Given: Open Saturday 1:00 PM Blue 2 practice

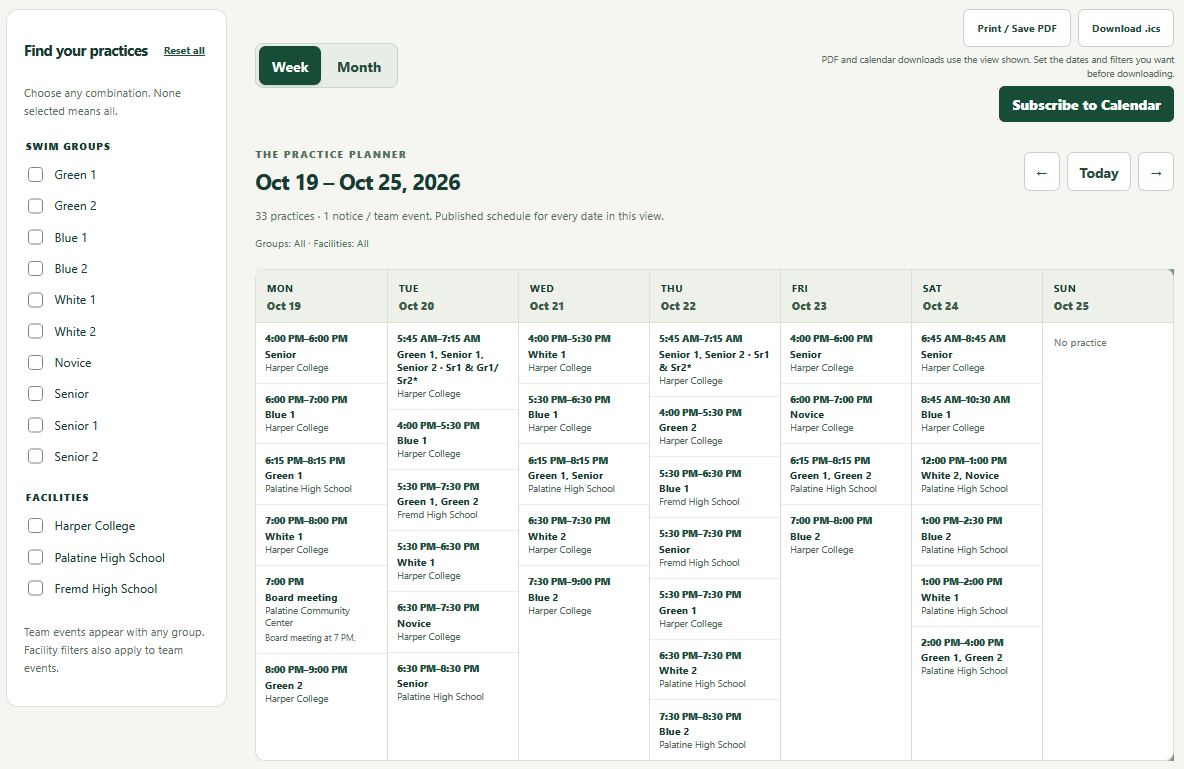Looking at the screenshot, I should pyautogui.click(x=977, y=535).
